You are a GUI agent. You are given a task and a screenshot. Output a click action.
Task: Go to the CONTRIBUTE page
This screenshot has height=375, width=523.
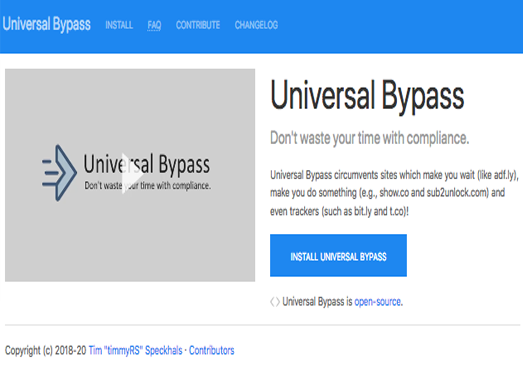(198, 25)
